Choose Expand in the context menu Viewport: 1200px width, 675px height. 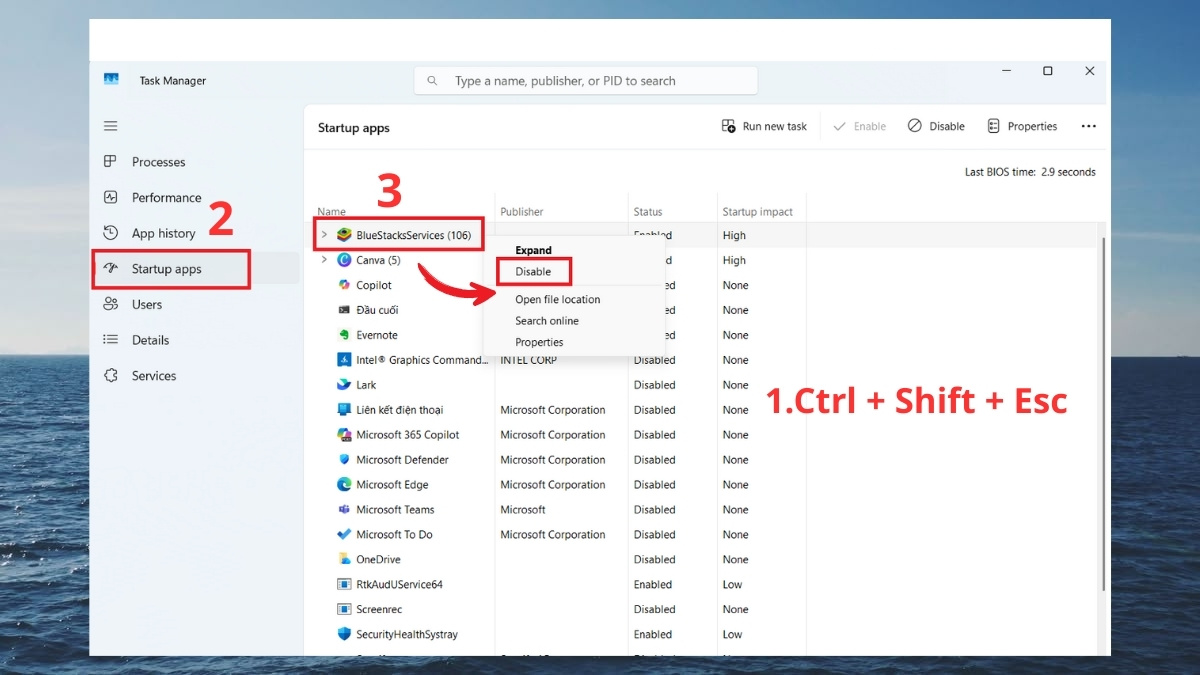(533, 250)
